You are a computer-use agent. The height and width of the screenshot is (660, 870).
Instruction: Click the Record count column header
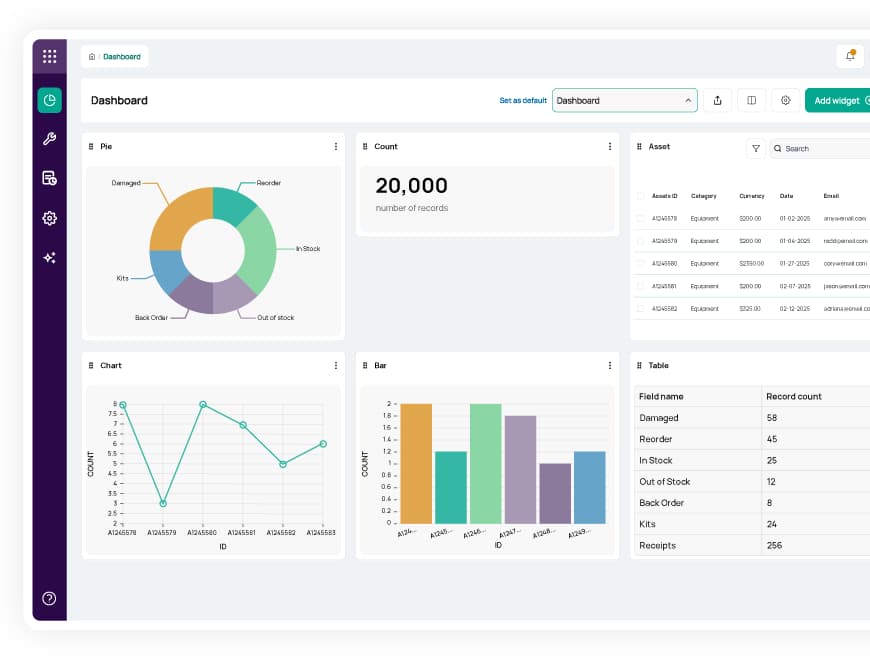coord(793,397)
